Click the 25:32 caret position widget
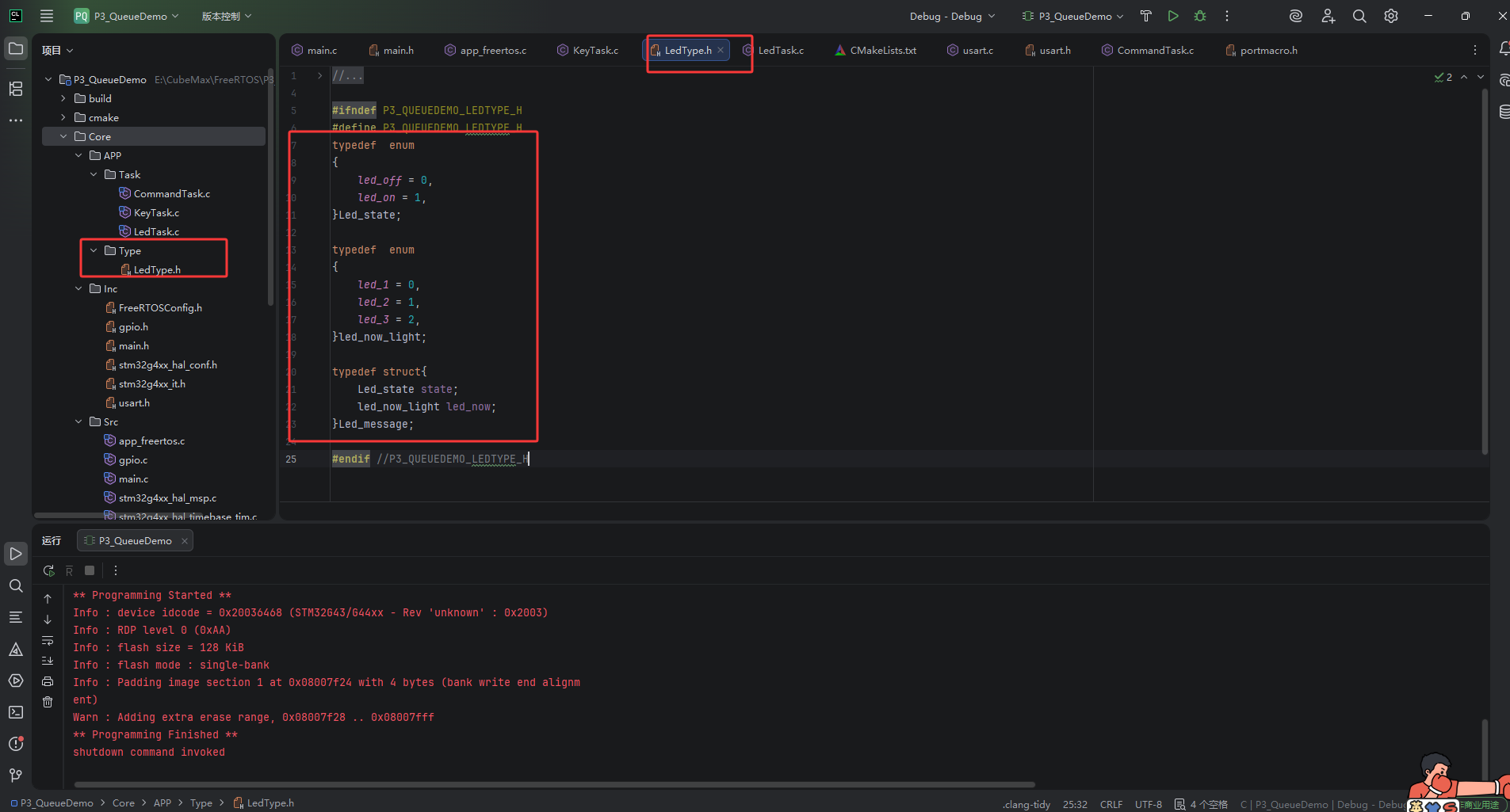Screen dimensions: 1510x812 (1075, 804)
